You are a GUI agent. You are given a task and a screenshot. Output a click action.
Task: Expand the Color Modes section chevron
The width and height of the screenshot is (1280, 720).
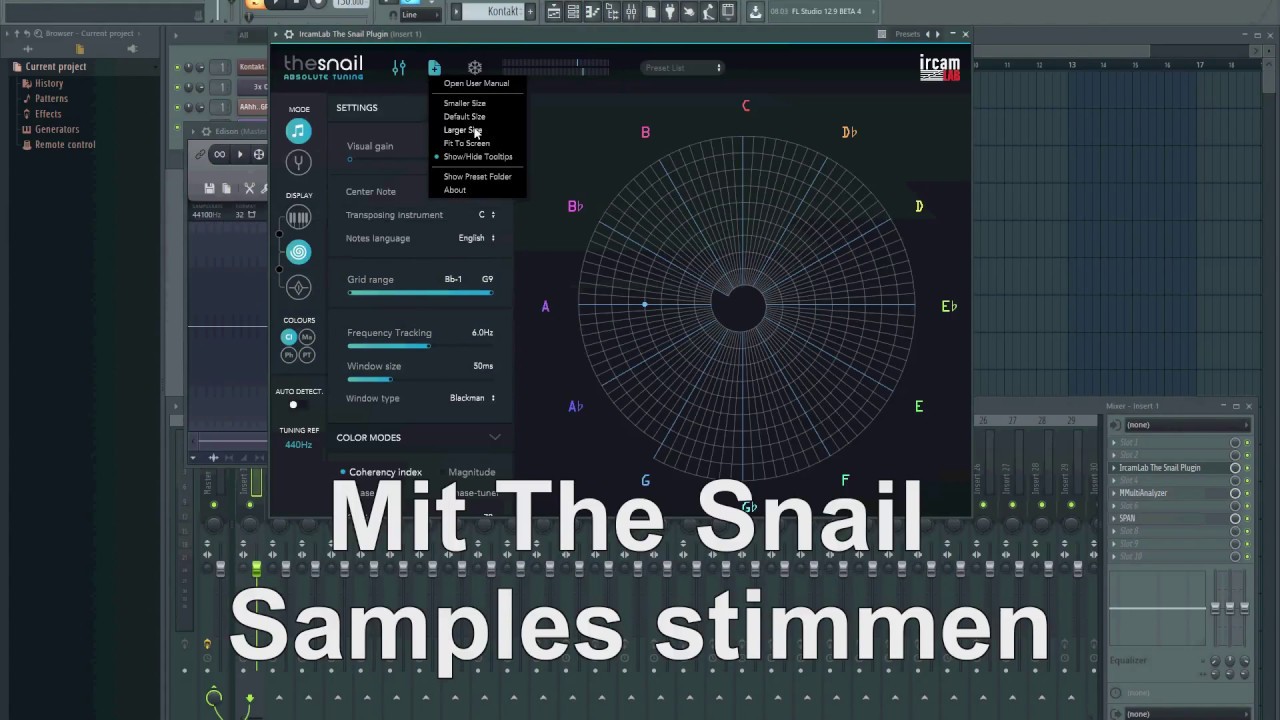point(494,437)
